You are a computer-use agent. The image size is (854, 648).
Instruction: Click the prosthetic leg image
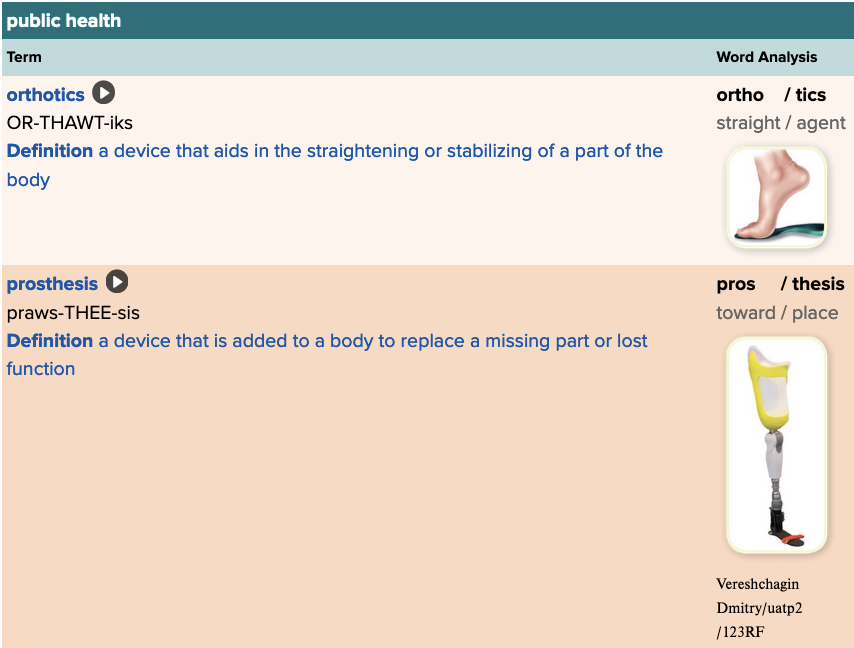click(776, 445)
